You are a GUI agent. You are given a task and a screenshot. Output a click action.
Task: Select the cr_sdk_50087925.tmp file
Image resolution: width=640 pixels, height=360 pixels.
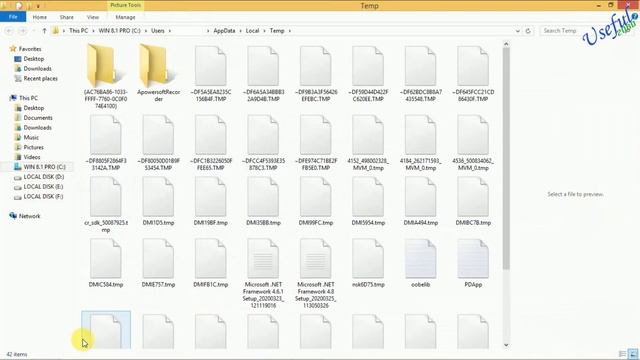pyautogui.click(x=106, y=205)
